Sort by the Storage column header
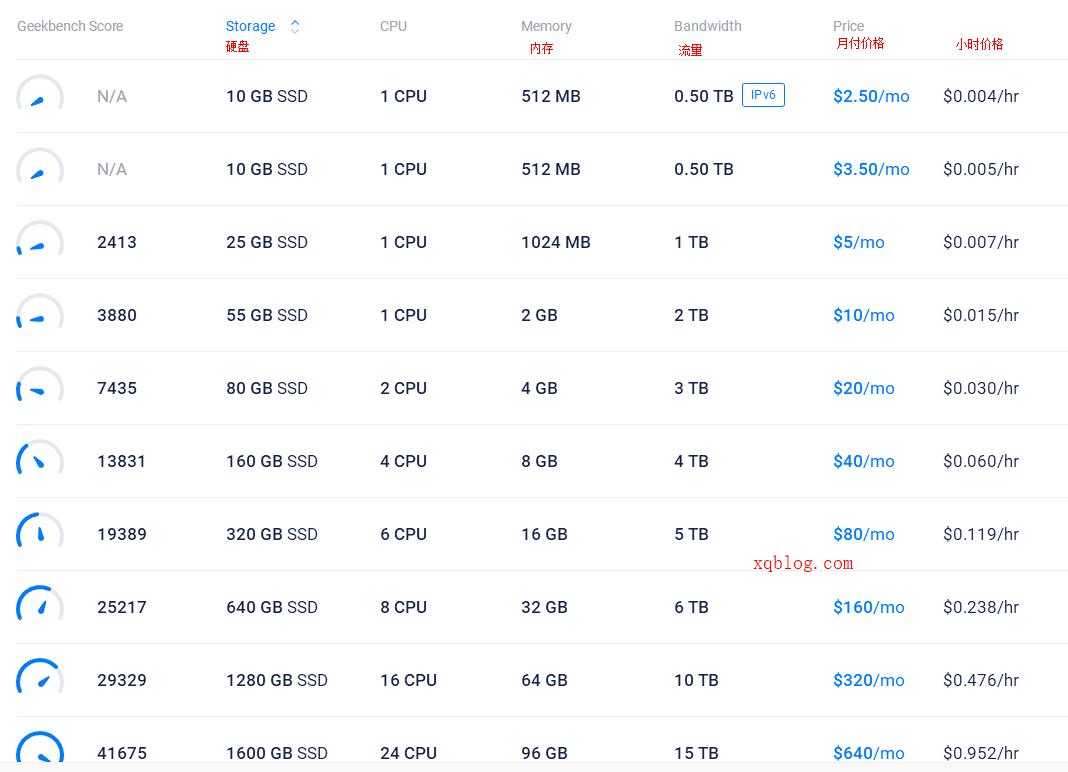 (x=250, y=26)
